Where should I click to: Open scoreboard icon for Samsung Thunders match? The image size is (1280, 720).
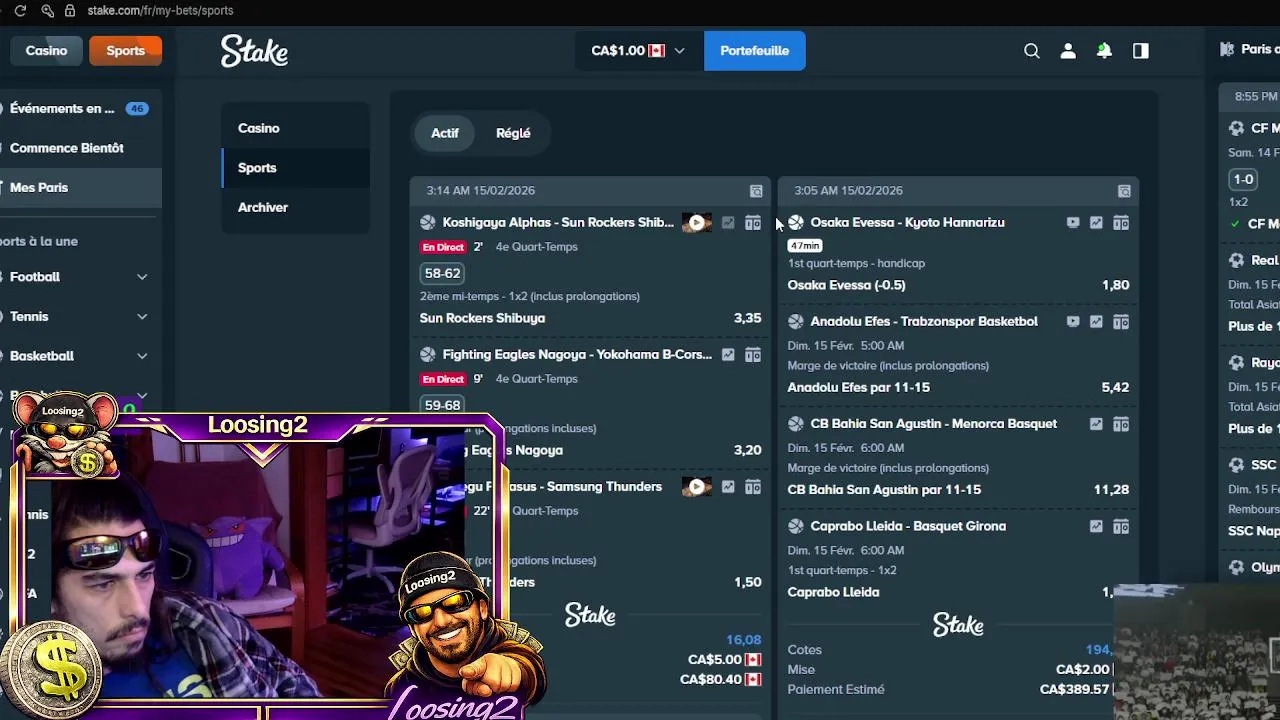point(753,487)
